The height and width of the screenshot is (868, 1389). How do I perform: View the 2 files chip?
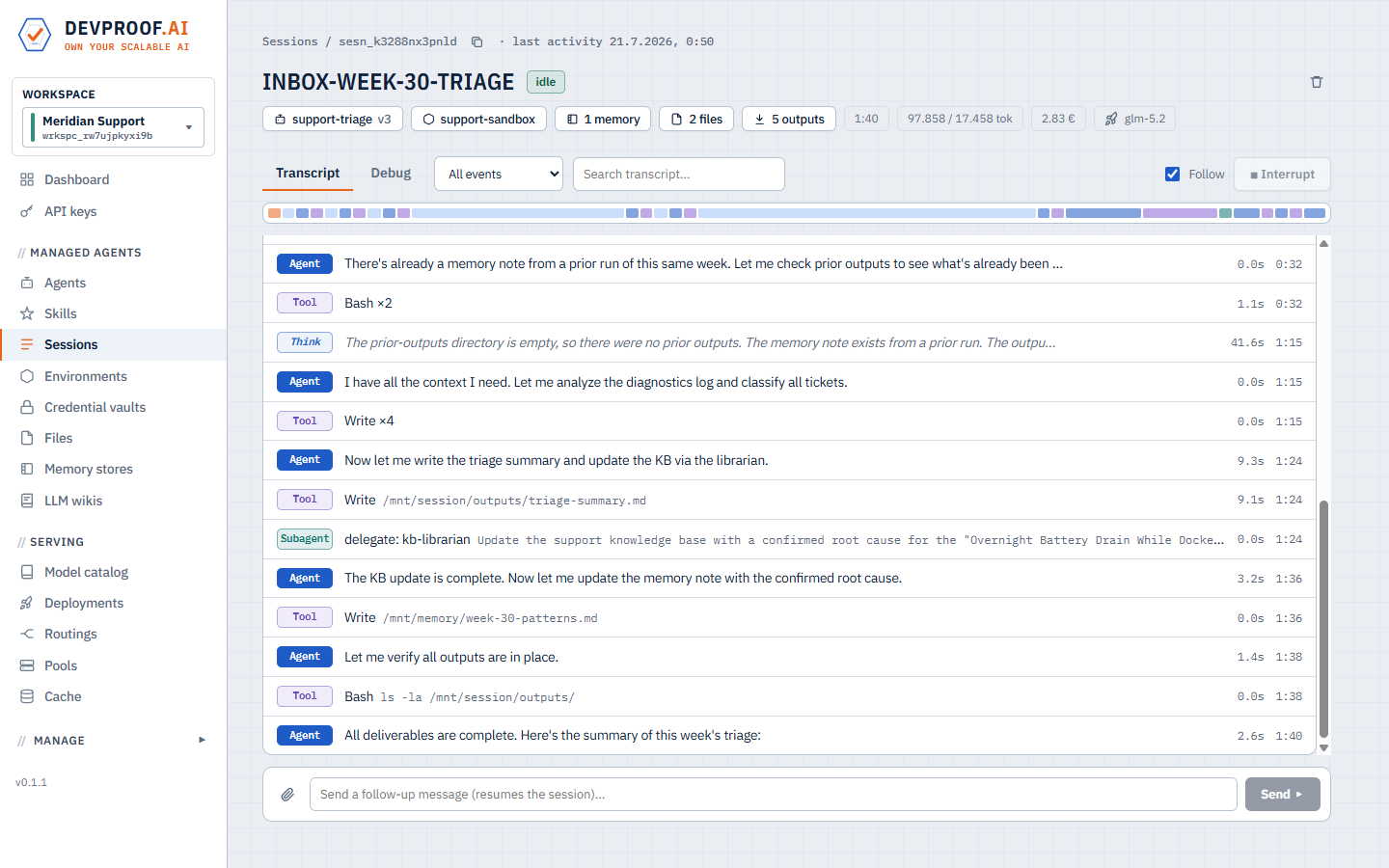696,119
